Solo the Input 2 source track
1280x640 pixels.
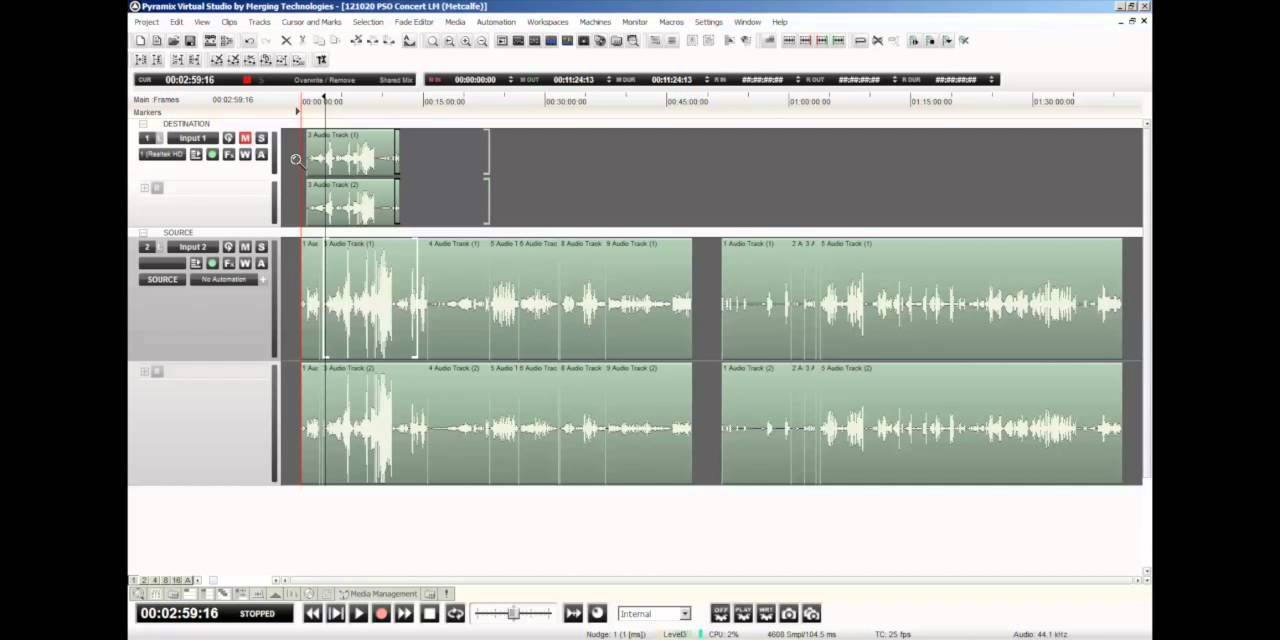tap(261, 247)
